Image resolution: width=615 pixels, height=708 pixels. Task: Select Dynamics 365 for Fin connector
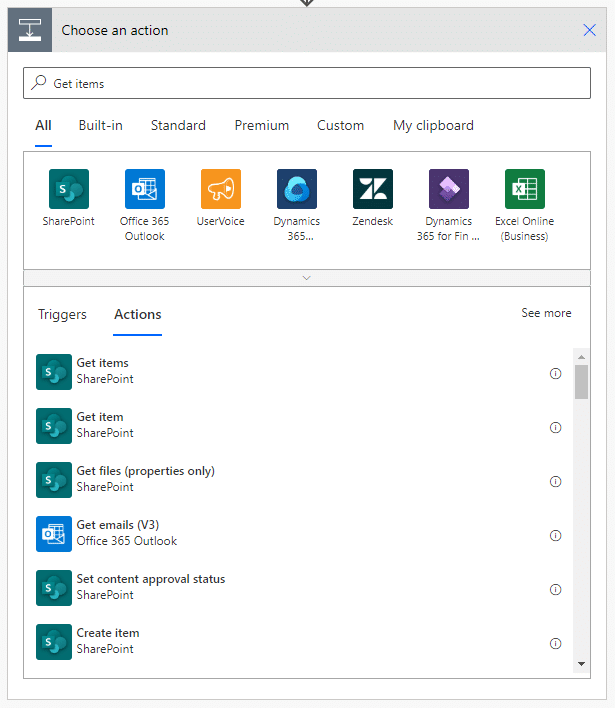[449, 189]
